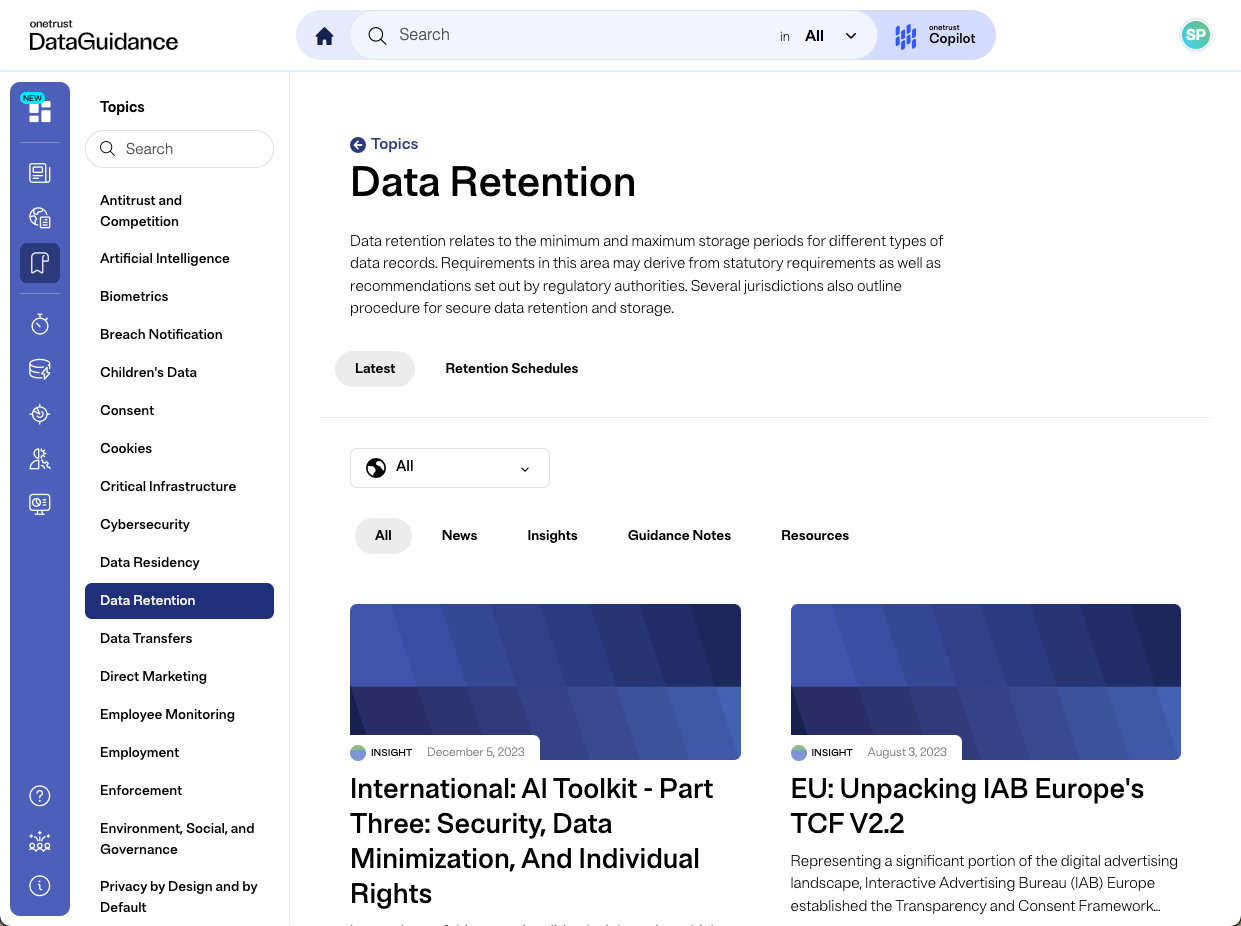Expand the jurisdiction 'All' filter dropdown
Screen dimensions: 1241x926
(449, 467)
